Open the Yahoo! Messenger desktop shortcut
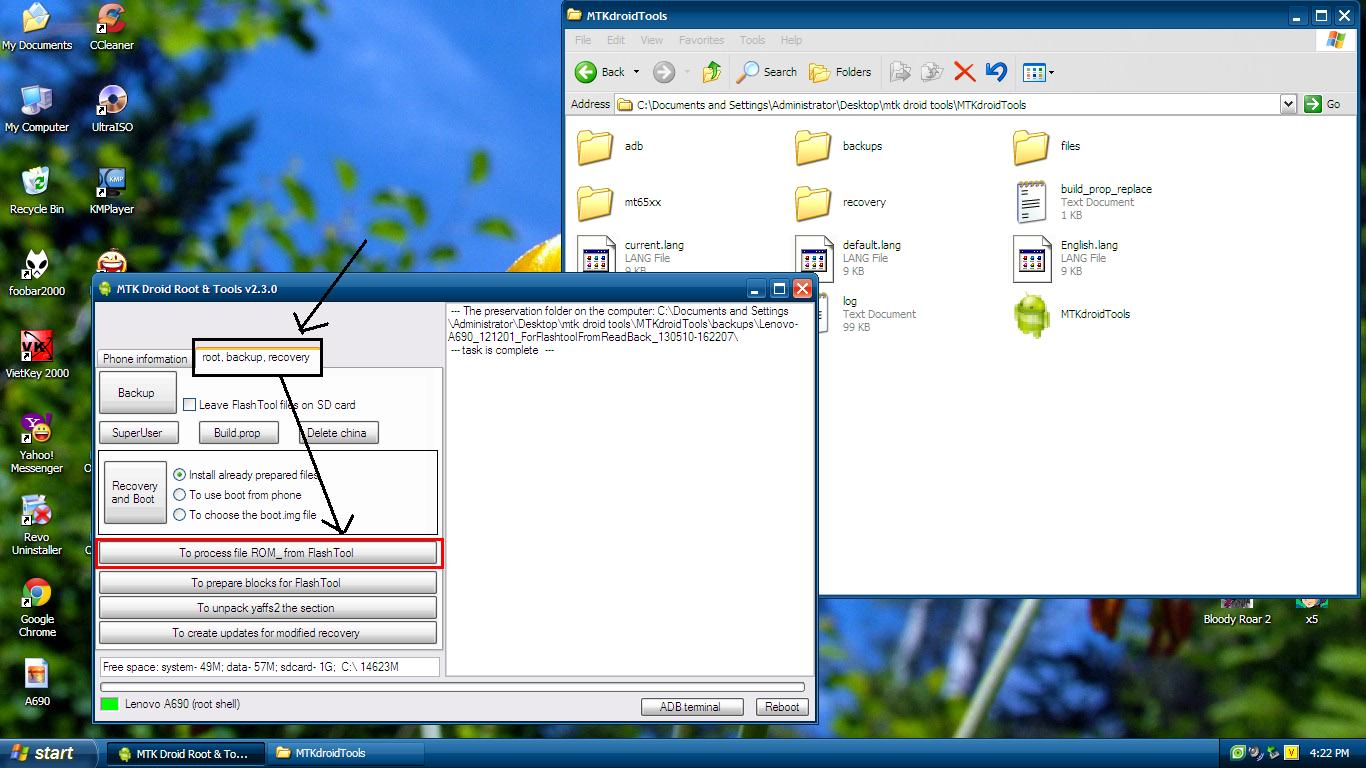 pyautogui.click(x=37, y=443)
